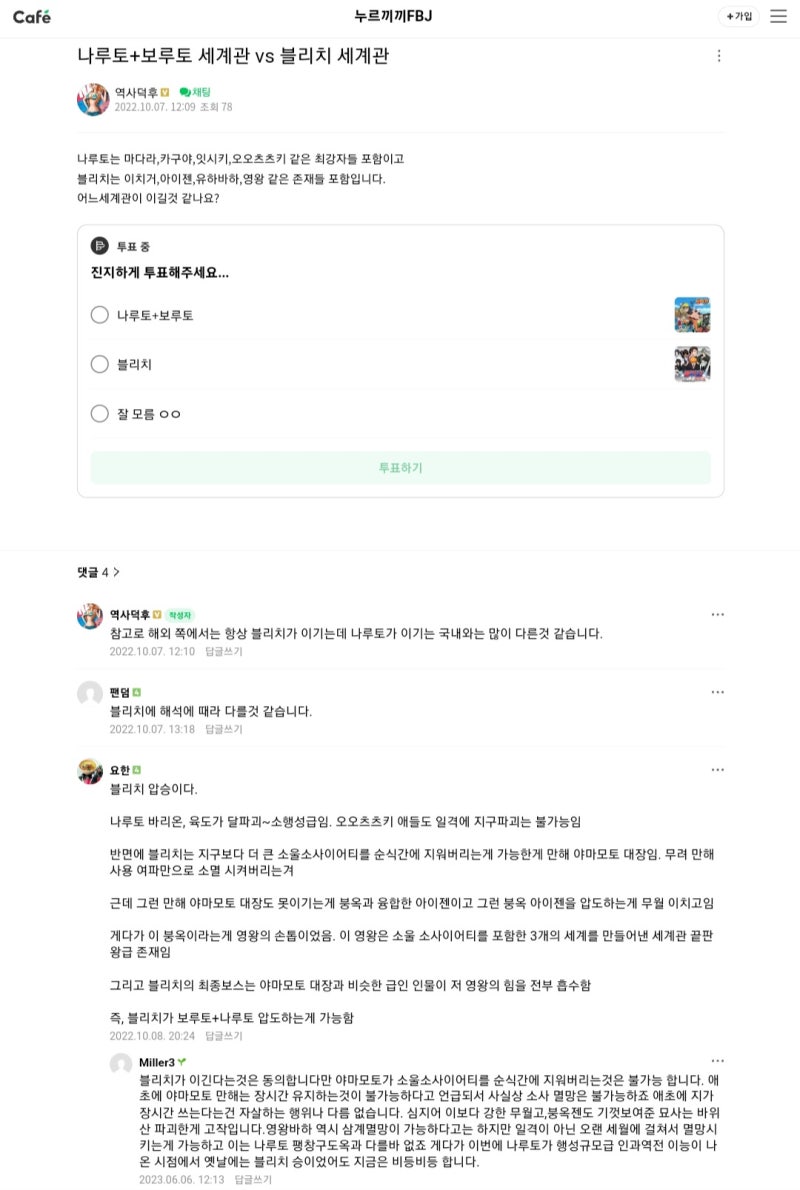Image resolution: width=800 pixels, height=1190 pixels.
Task: Open the post's three-dot options menu
Action: [x=718, y=56]
